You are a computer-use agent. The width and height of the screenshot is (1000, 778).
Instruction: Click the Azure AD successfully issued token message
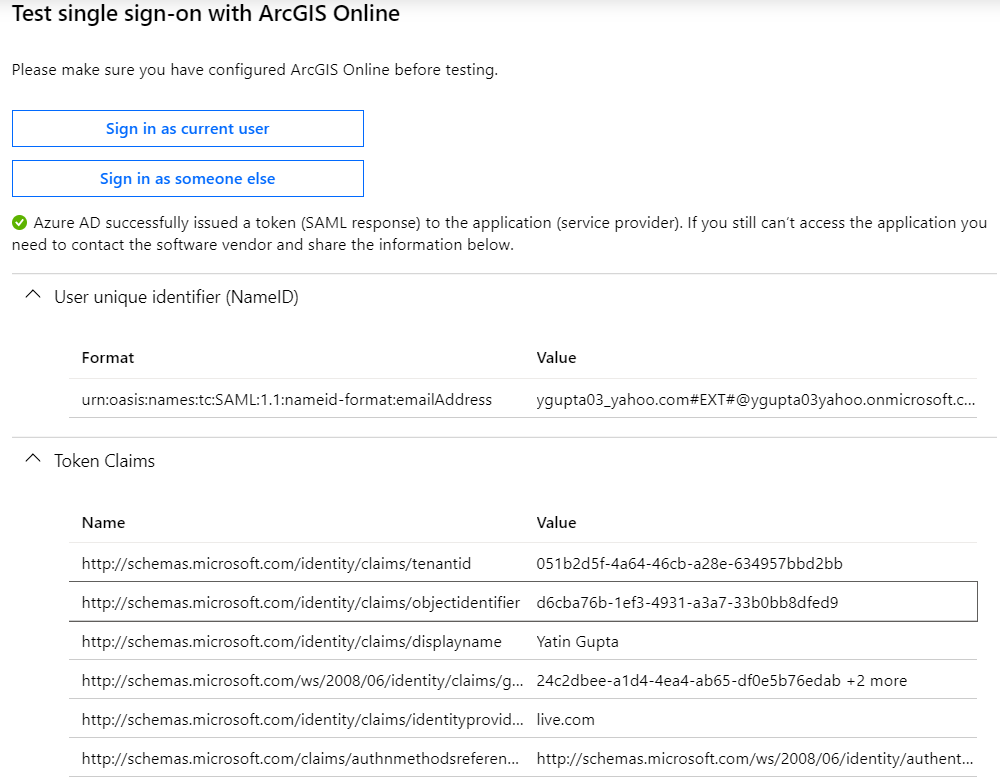click(x=499, y=233)
